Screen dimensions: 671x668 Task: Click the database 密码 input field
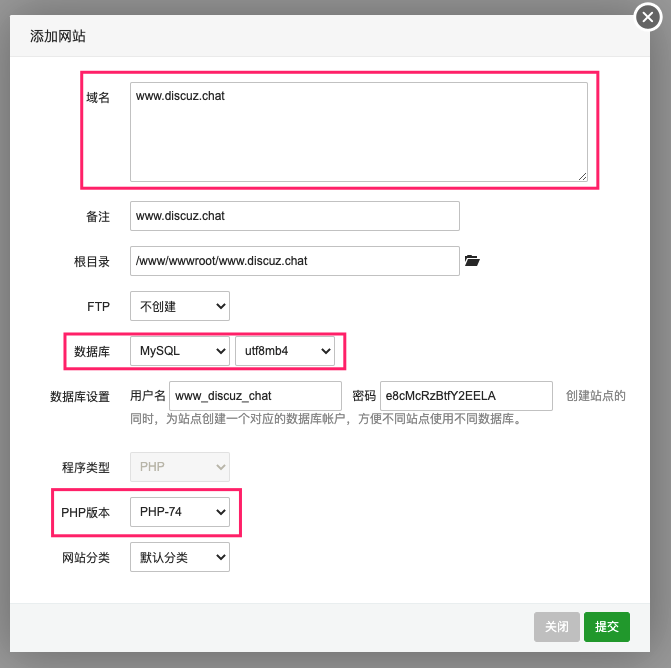[466, 396]
